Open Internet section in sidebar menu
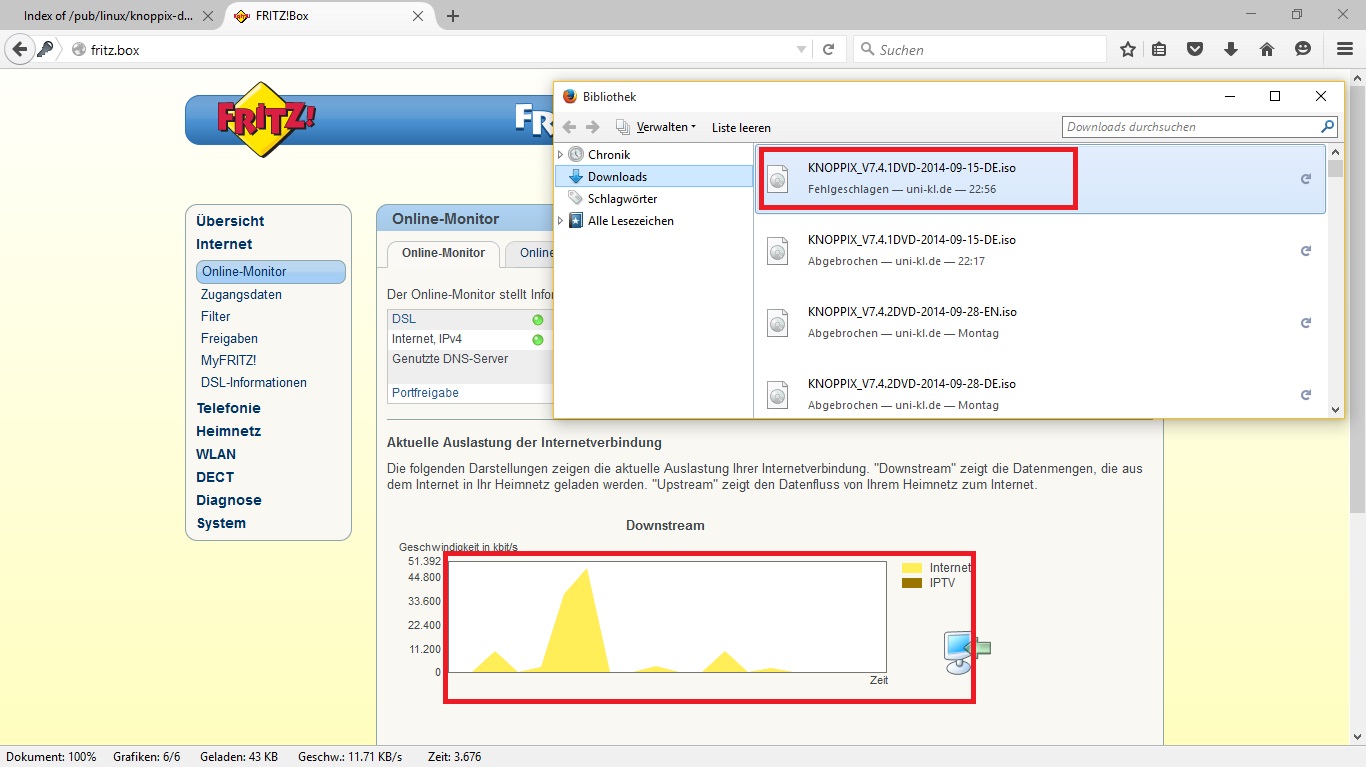The image size is (1366, 768). pyautogui.click(x=224, y=244)
